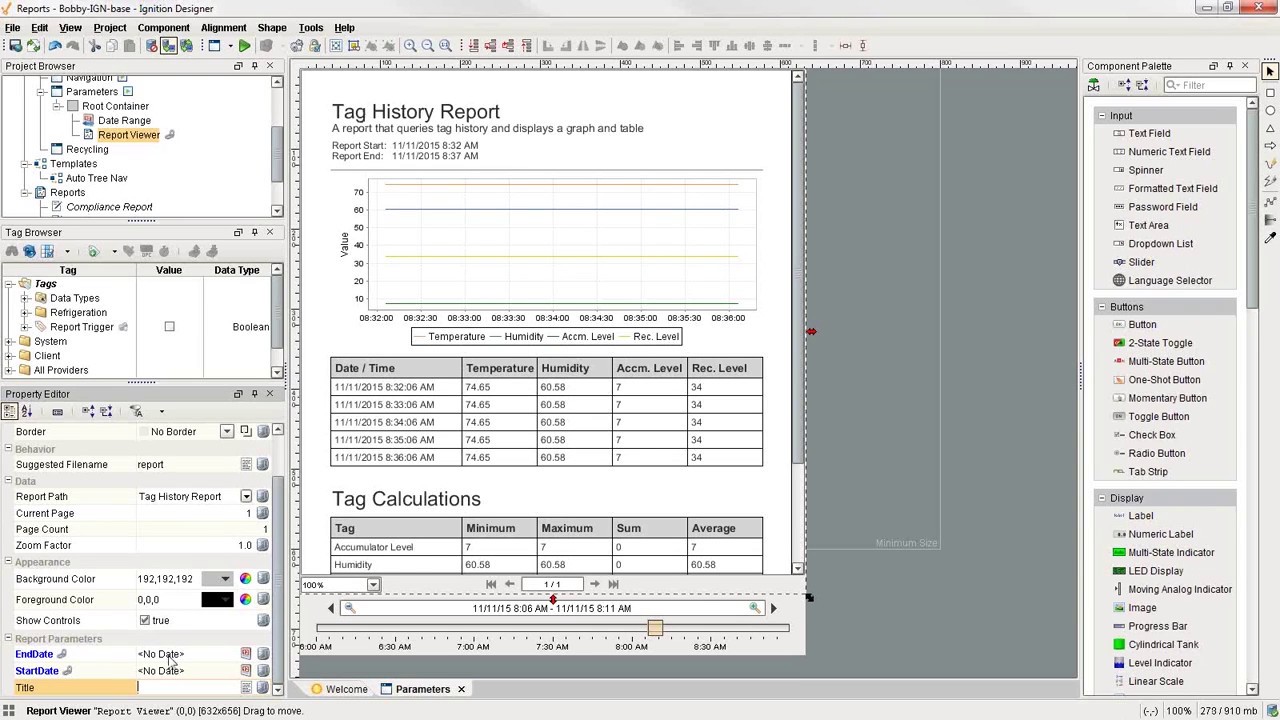The image size is (1280, 720).
Task: Expand the System tags folder
Action: 10,342
